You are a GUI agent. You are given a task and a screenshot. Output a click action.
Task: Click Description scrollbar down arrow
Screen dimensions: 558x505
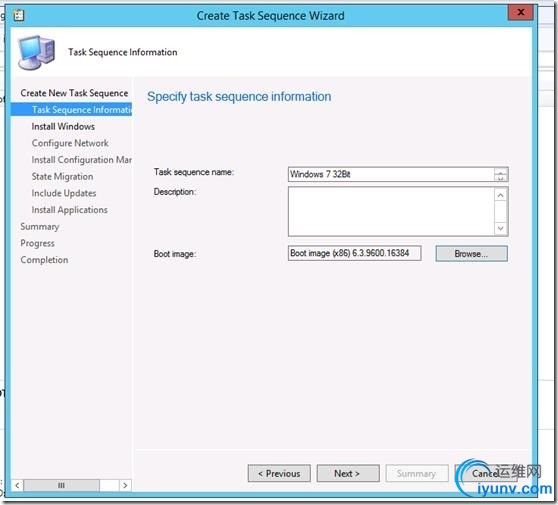(501, 228)
